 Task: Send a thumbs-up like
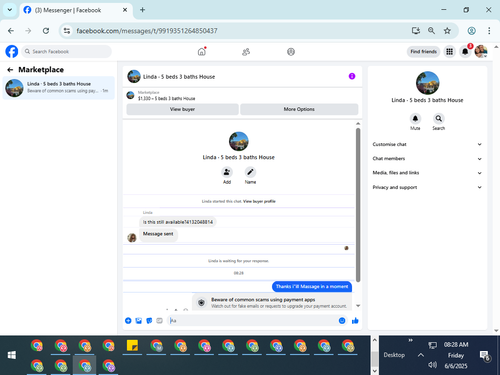tap(355, 321)
